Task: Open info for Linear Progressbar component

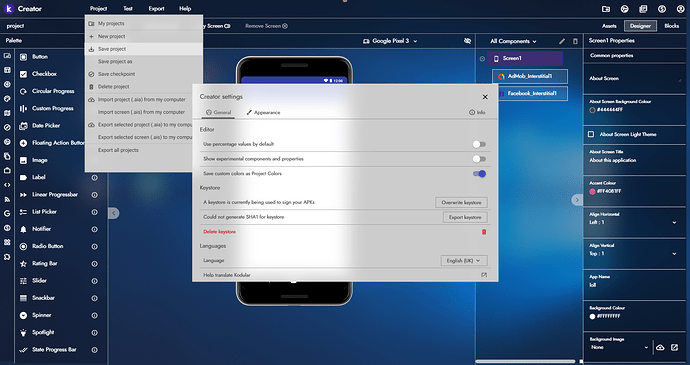Action: coord(95,195)
